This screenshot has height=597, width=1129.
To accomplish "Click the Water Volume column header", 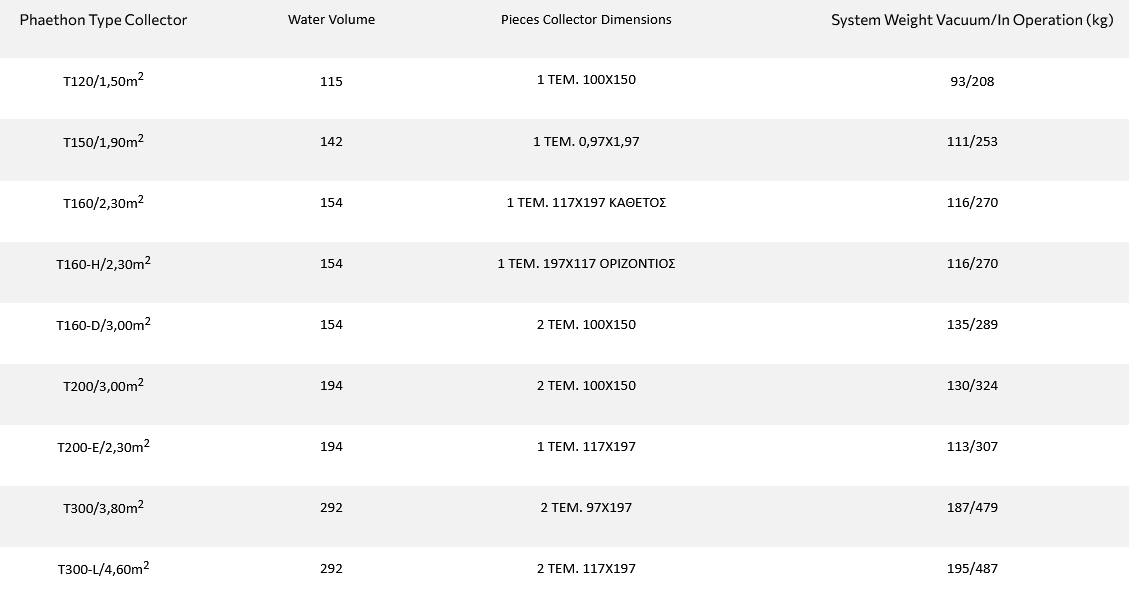I will [331, 20].
